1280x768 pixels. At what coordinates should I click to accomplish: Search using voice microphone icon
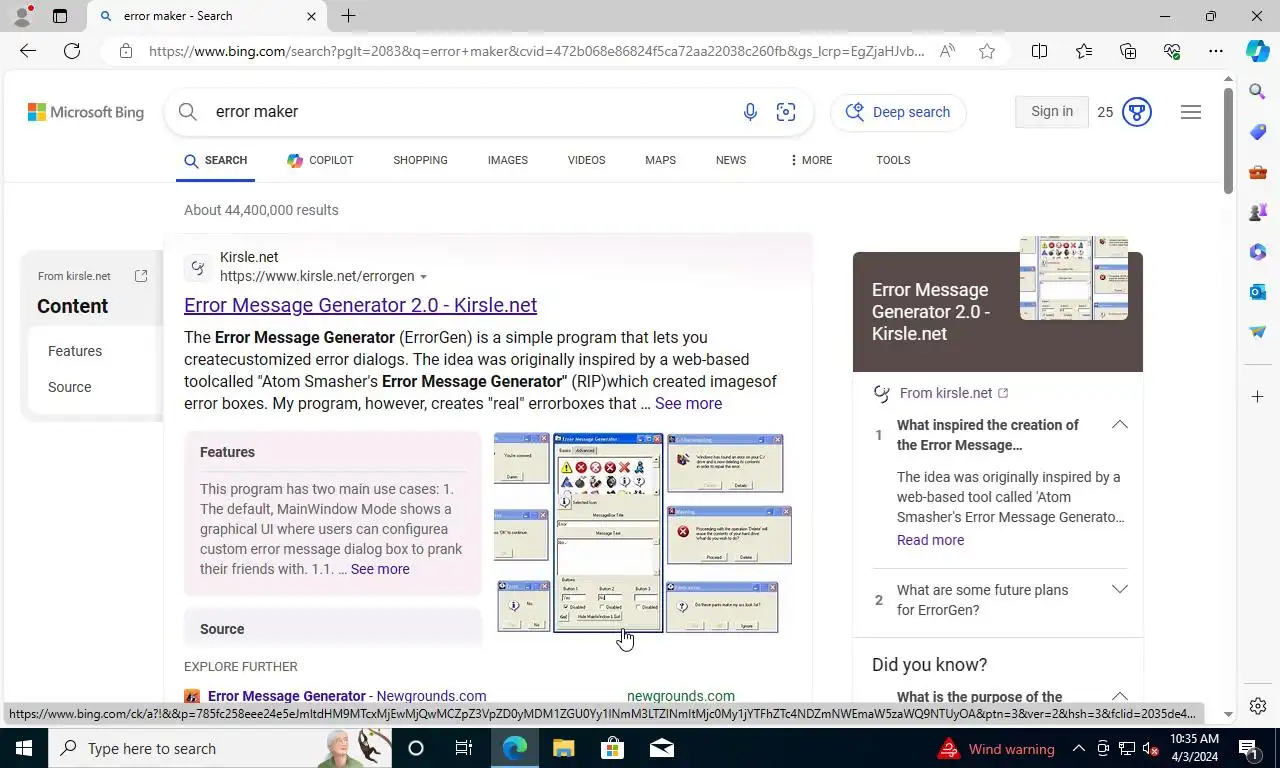[x=750, y=112]
